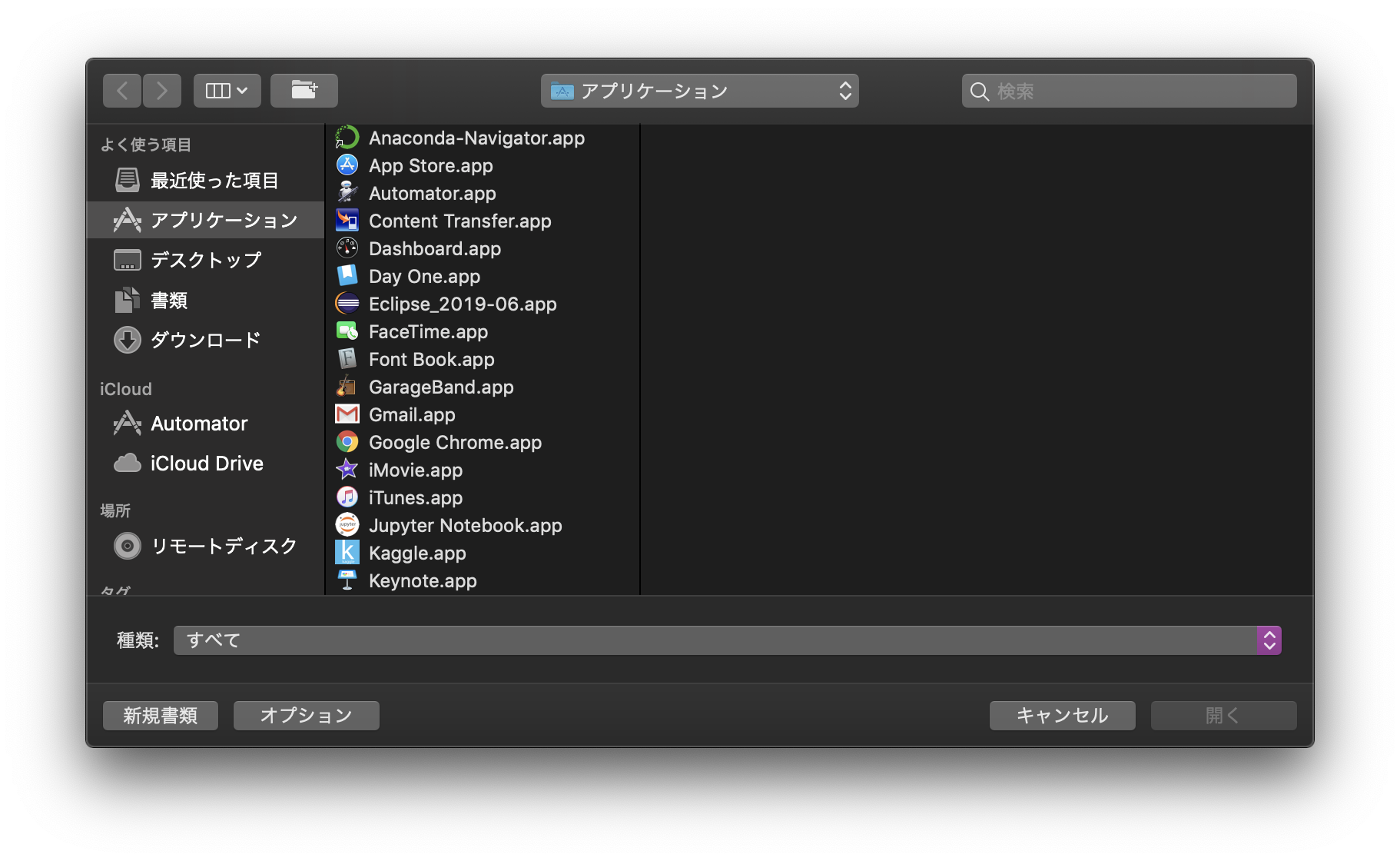This screenshot has height=861, width=1400.
Task: Select 最近使った項目 in the sidebar
Action: [206, 181]
